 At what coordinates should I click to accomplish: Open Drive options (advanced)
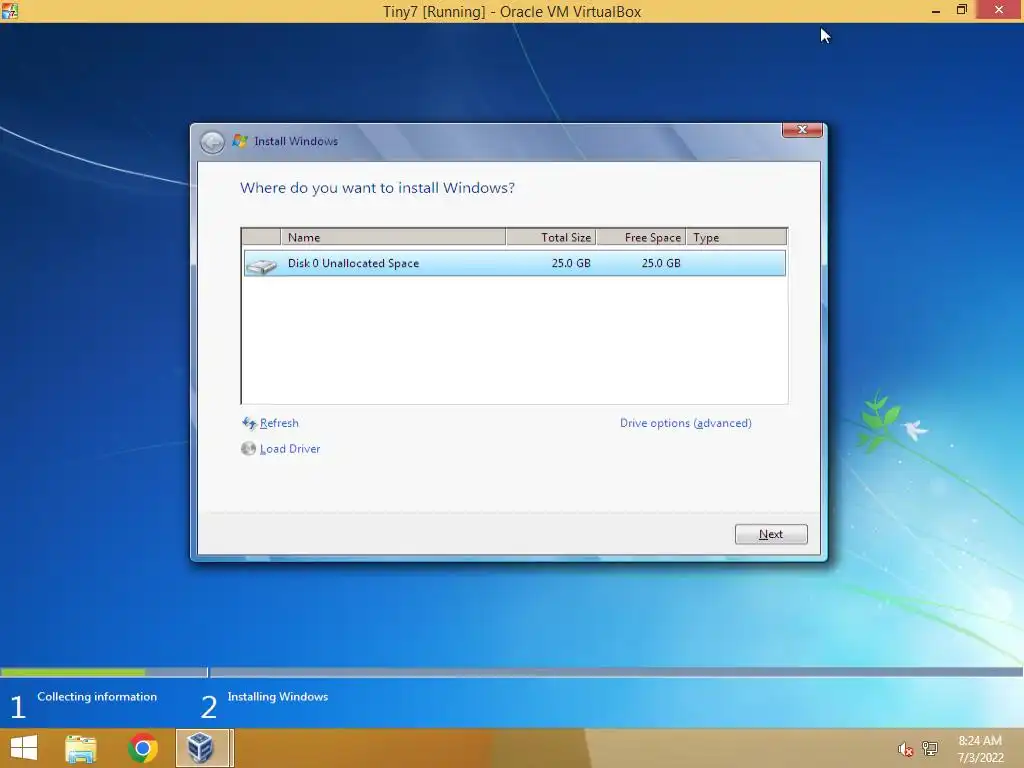point(686,423)
